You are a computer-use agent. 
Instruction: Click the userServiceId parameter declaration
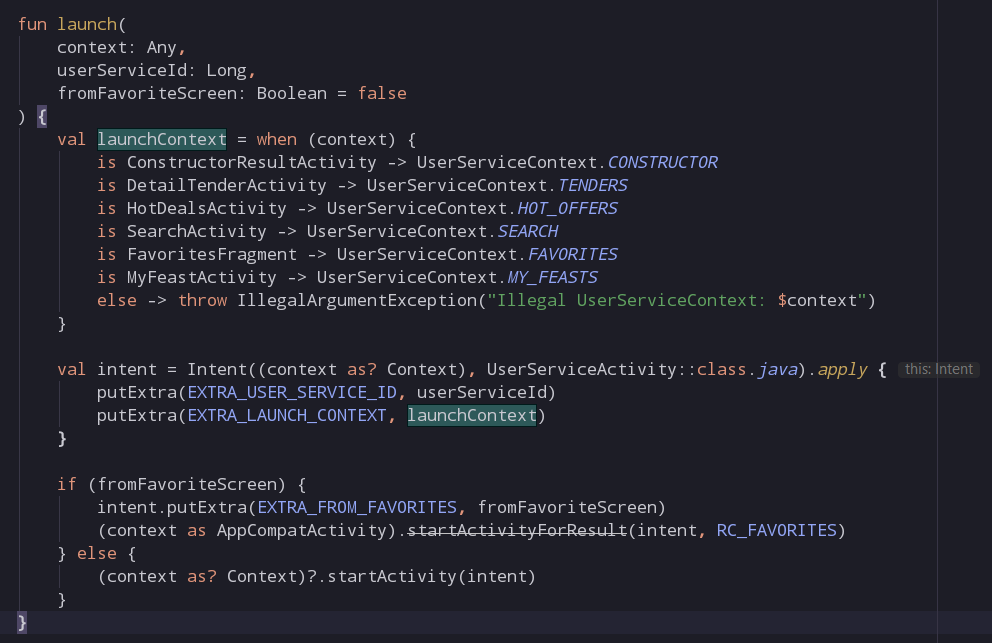point(156,70)
